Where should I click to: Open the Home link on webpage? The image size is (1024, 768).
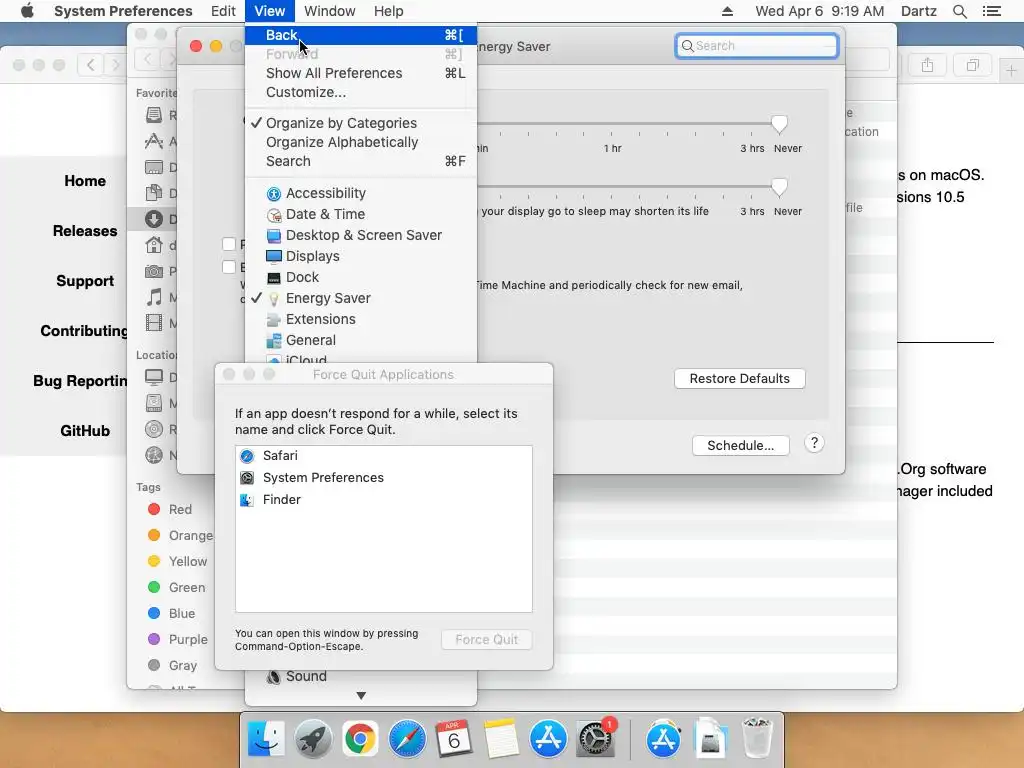(85, 181)
